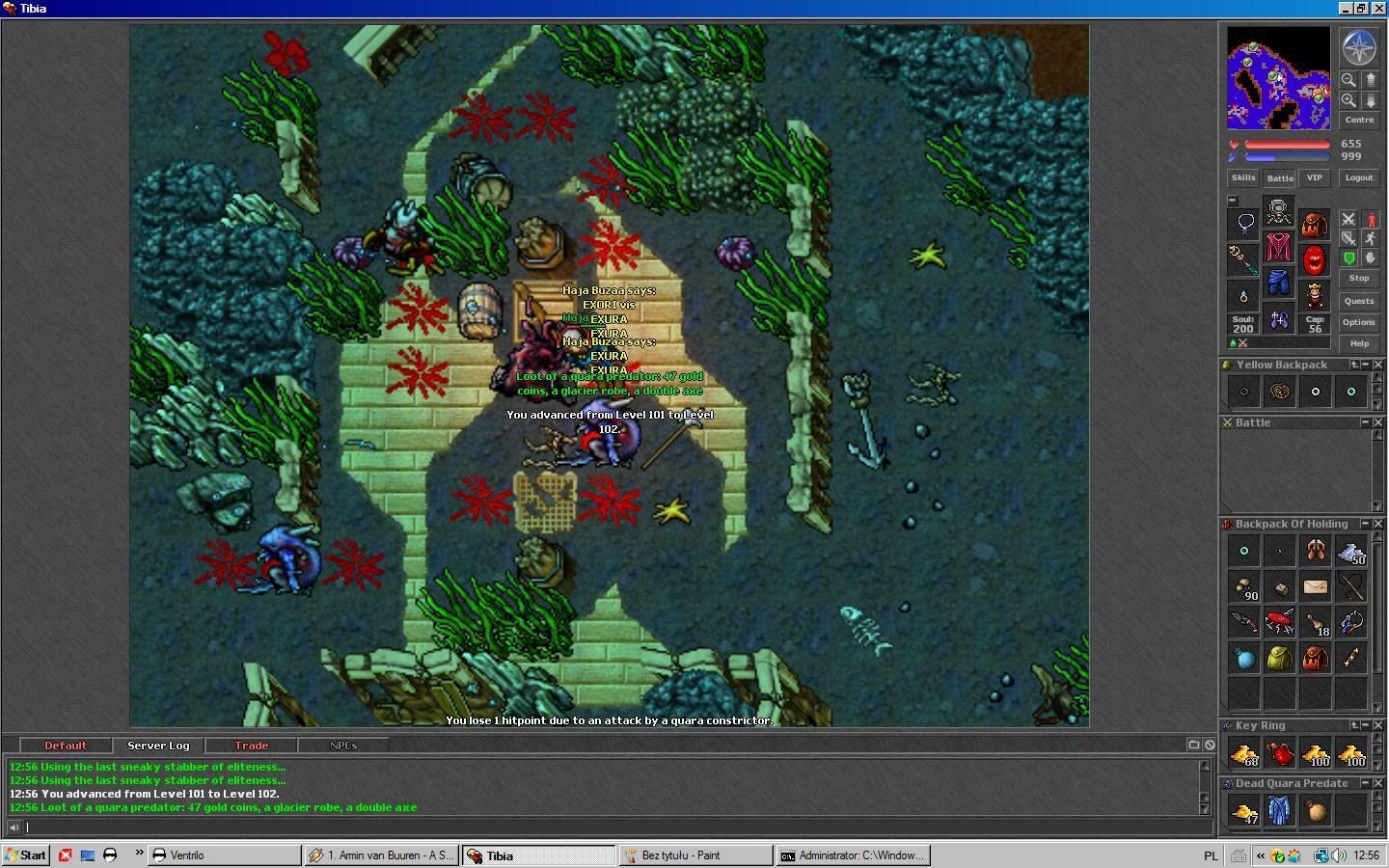Select the magenta robe armor slot

(1279, 246)
